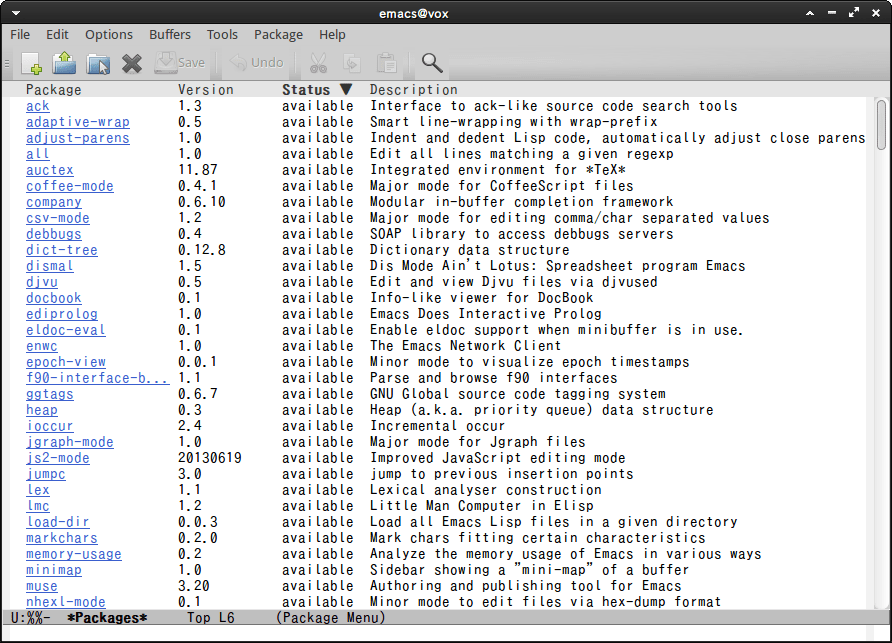Image resolution: width=892 pixels, height=643 pixels.
Task: Create a new file using the toolbar icon
Action: coord(31,63)
